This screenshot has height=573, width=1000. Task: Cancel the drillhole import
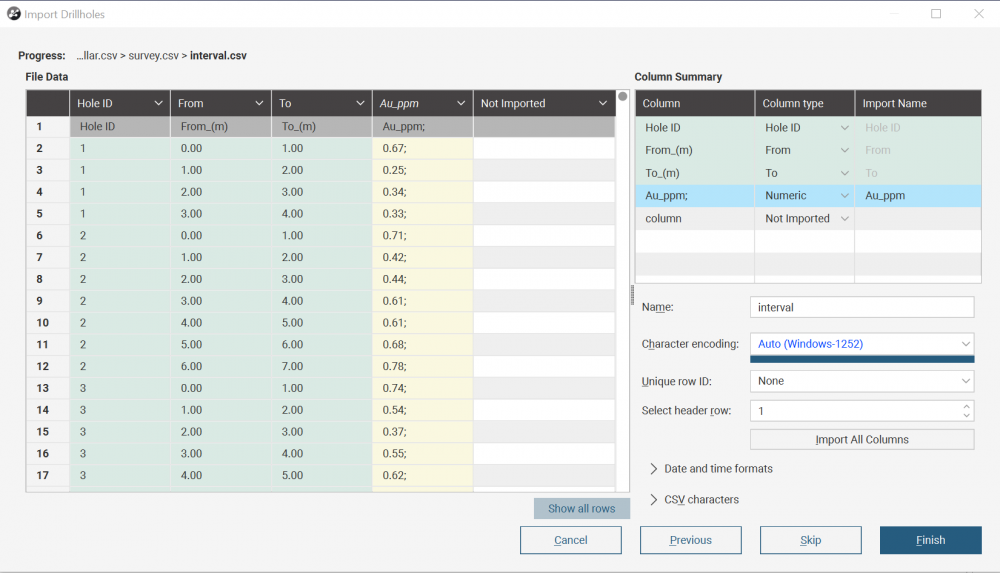click(x=571, y=540)
